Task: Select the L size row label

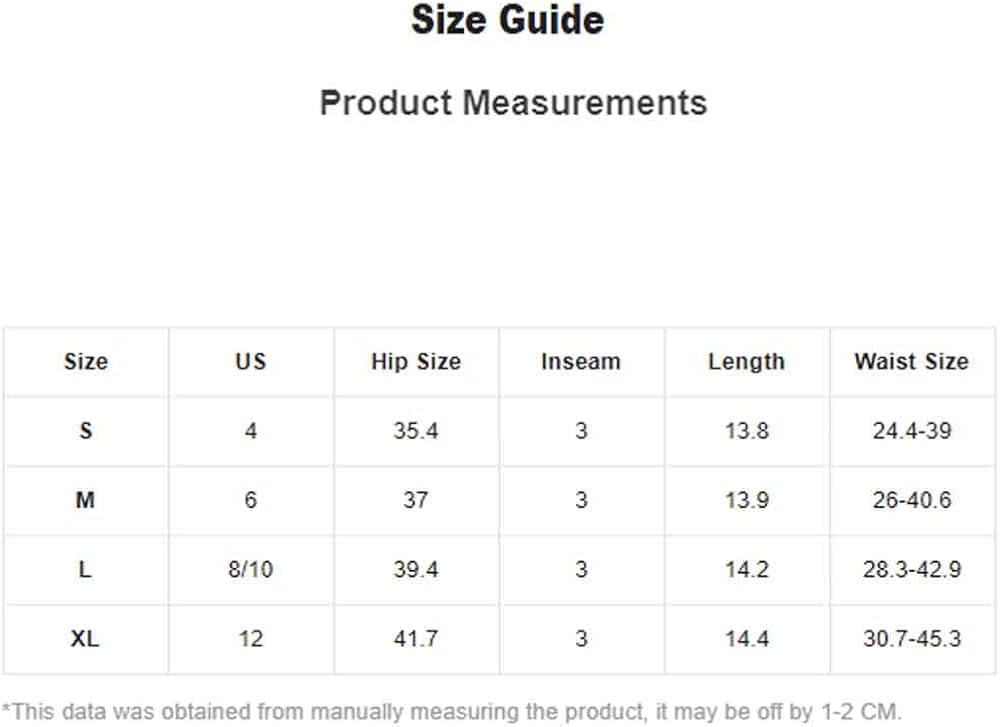Action: pyautogui.click(x=85, y=569)
